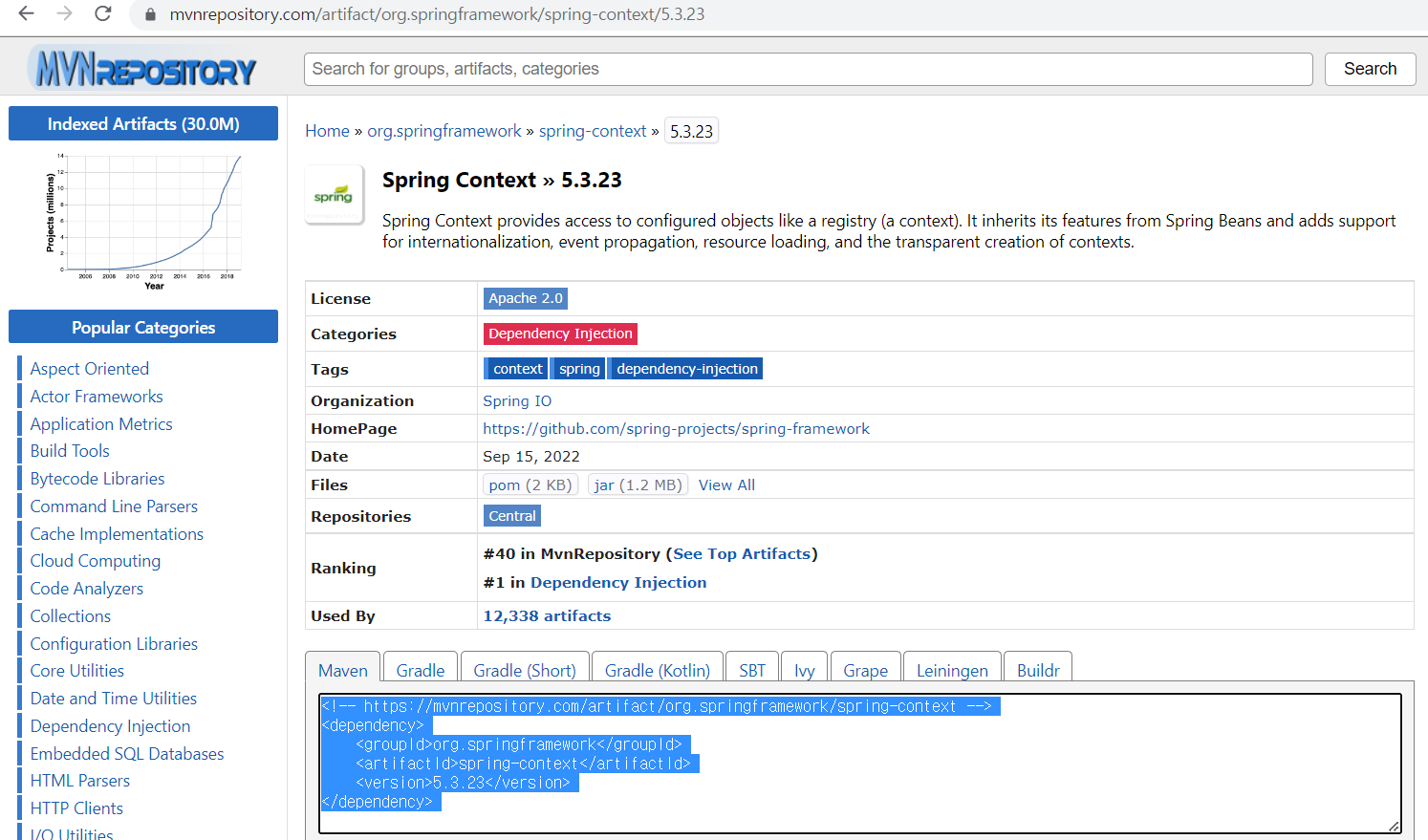The width and height of the screenshot is (1428, 840).
Task: Download the pom (2 KB) file
Action: 530,485
